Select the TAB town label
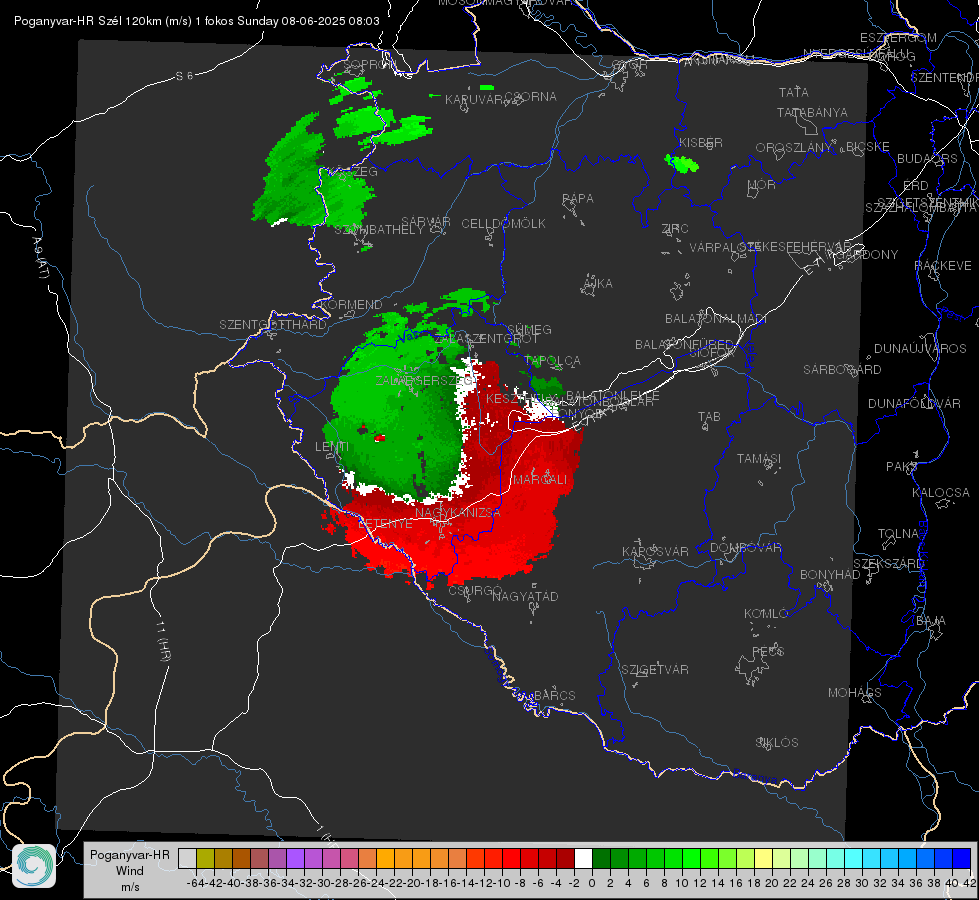 tap(709, 417)
